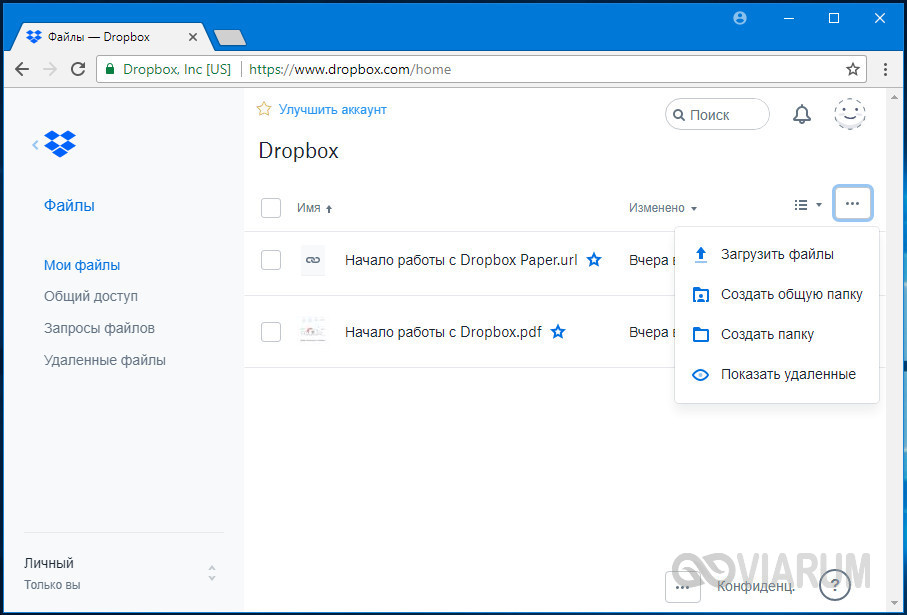
Task: Choose Загрузить файлы from the menu
Action: point(777,254)
